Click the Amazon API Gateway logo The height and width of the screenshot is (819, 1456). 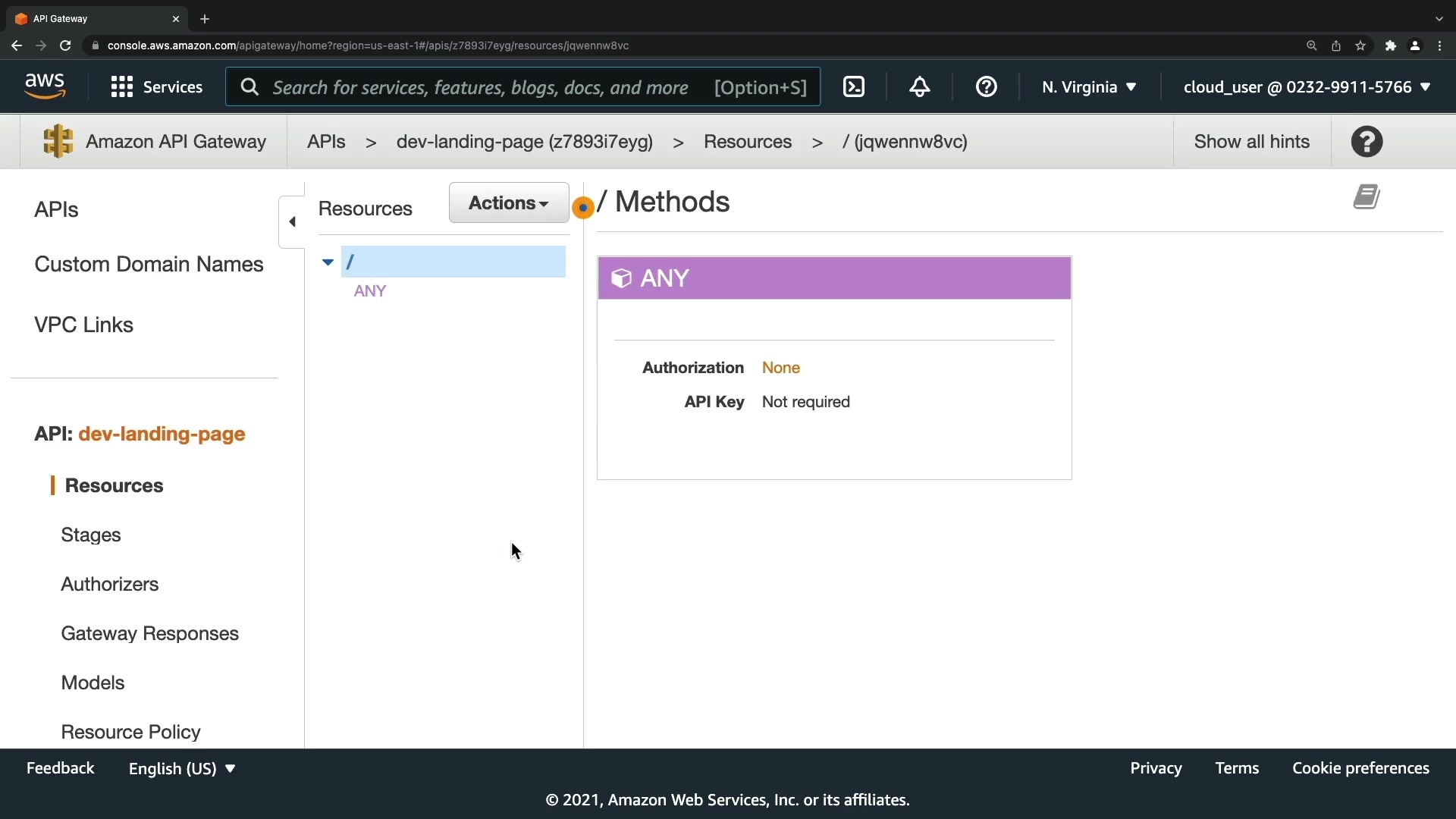click(58, 142)
